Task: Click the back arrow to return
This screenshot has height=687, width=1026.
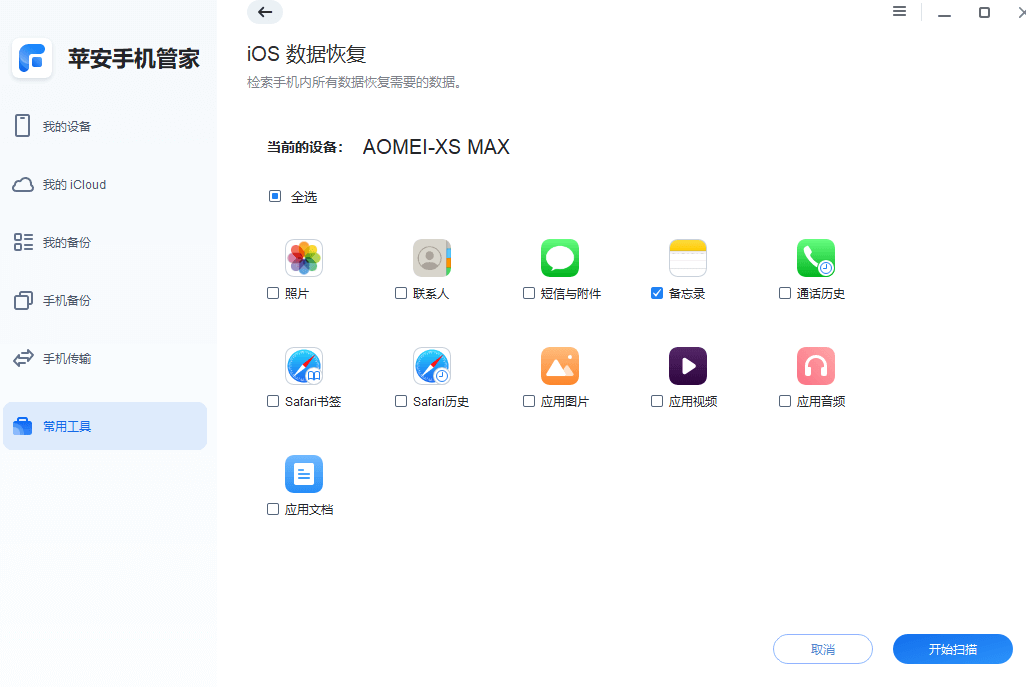Action: tap(264, 12)
